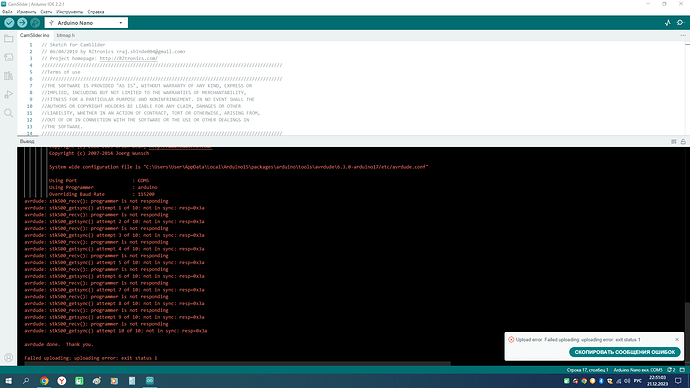Toggle the bottom panel icon in status bar
This screenshot has width=690, height=388.
(x=682, y=370)
